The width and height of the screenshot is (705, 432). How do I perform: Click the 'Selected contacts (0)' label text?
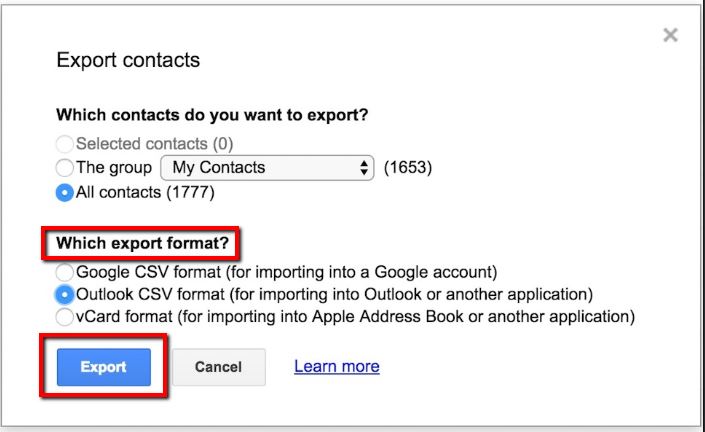(x=155, y=144)
